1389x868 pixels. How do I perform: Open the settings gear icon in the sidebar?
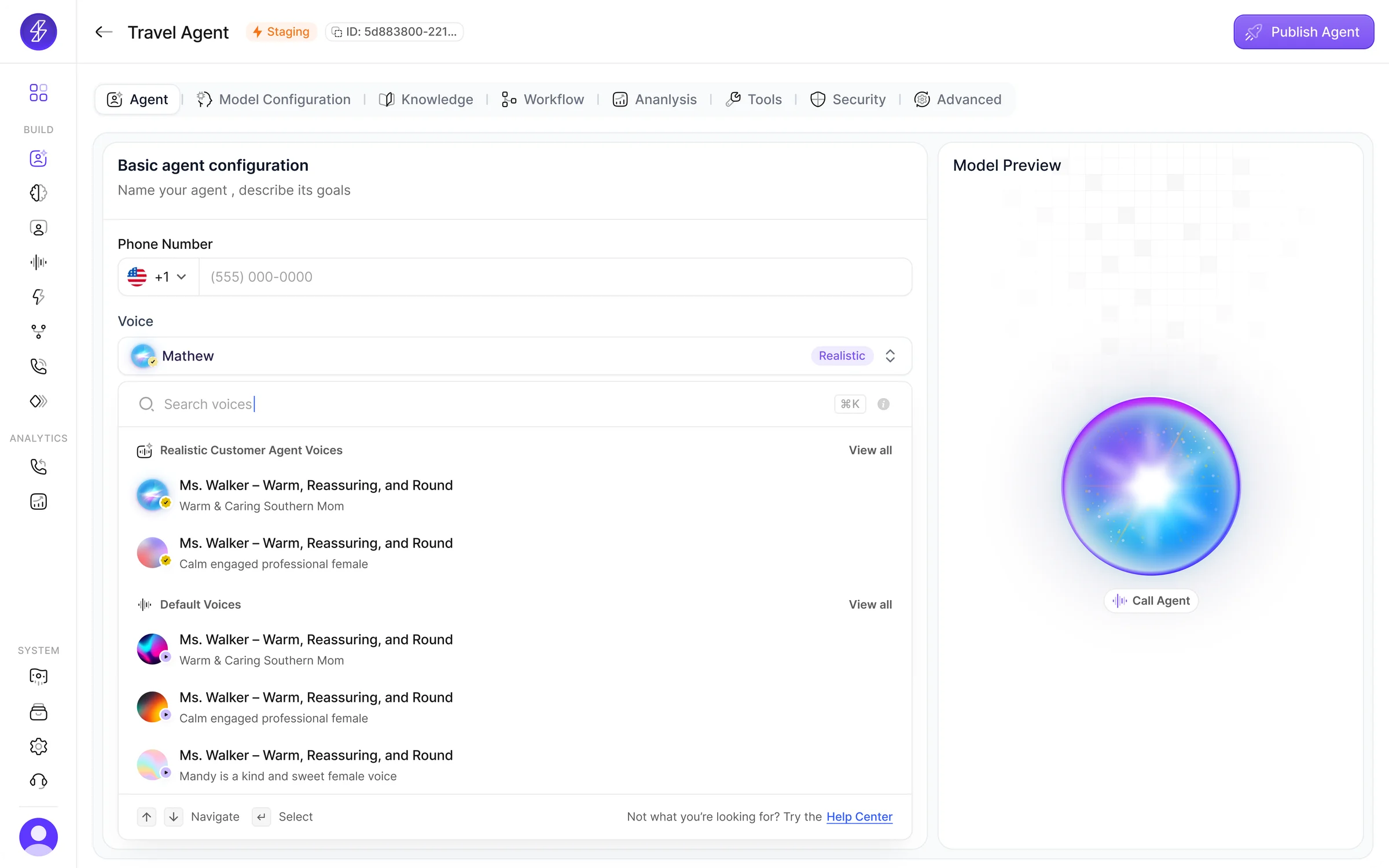click(38, 746)
